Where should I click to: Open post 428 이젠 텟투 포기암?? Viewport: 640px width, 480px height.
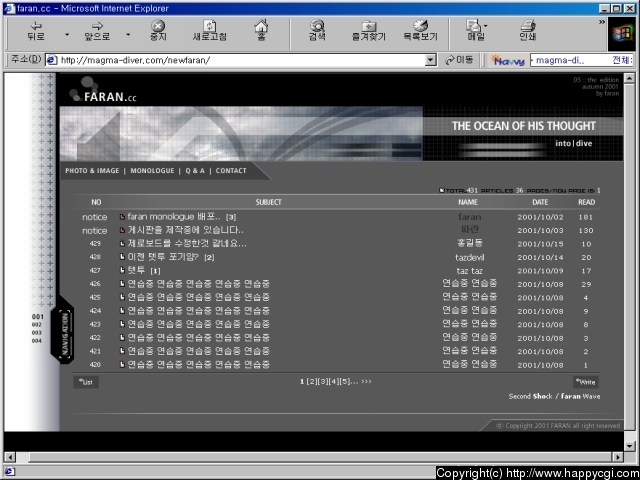coord(163,257)
